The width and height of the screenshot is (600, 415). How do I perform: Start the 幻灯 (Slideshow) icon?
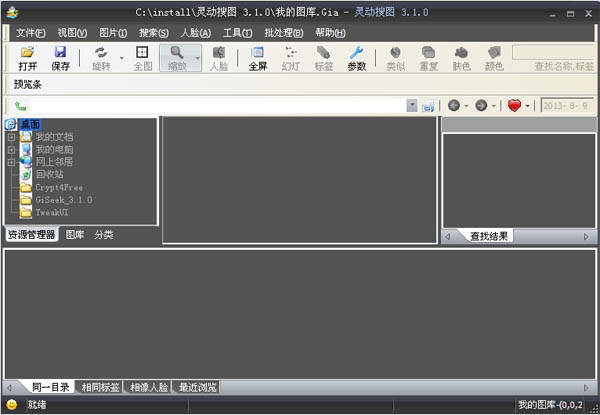pos(290,58)
